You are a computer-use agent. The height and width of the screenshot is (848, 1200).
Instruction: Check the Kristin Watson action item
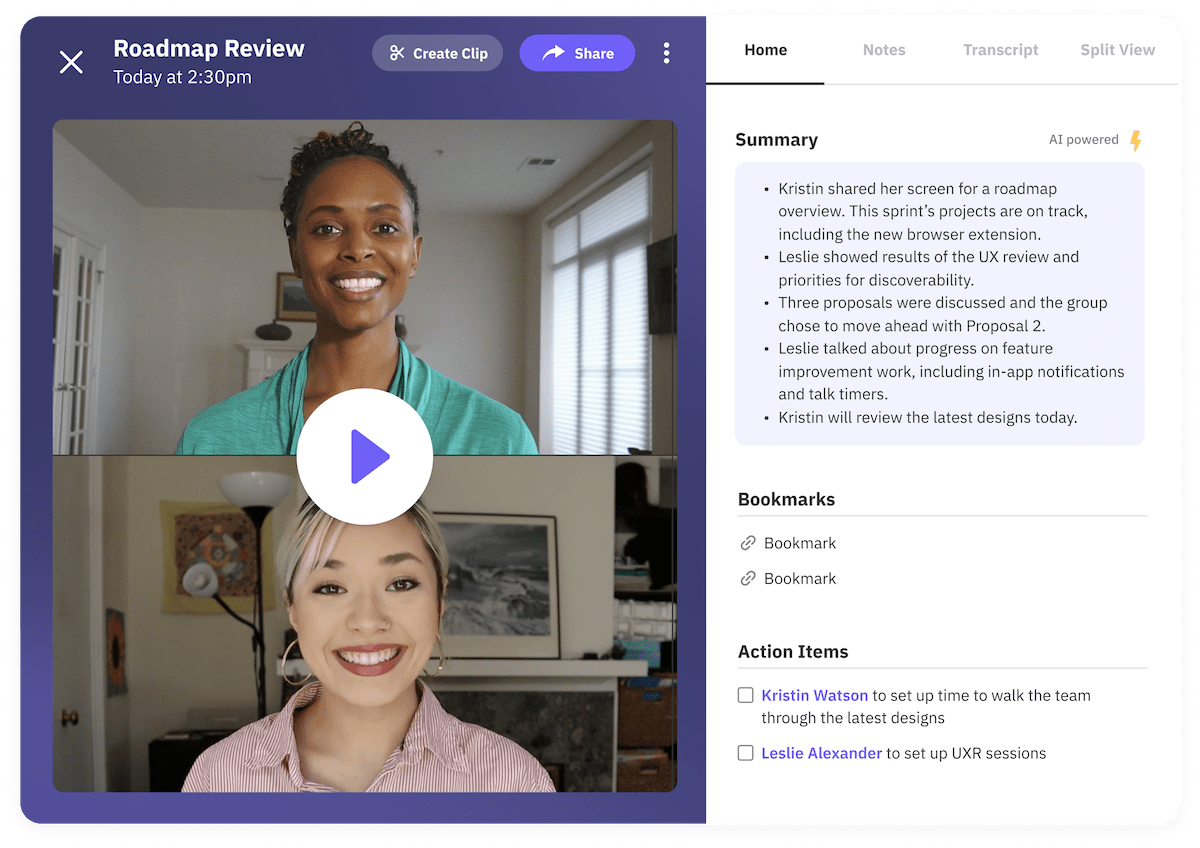(x=745, y=695)
